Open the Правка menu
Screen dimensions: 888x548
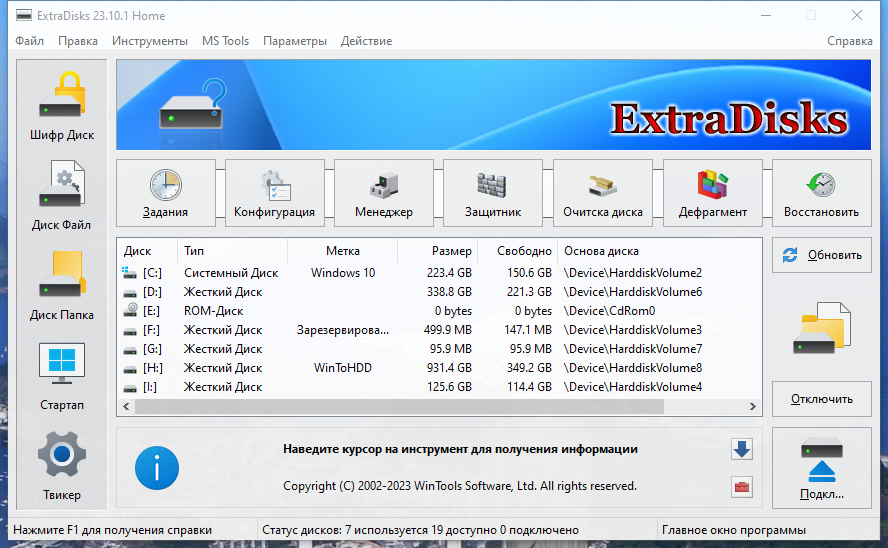(x=78, y=41)
